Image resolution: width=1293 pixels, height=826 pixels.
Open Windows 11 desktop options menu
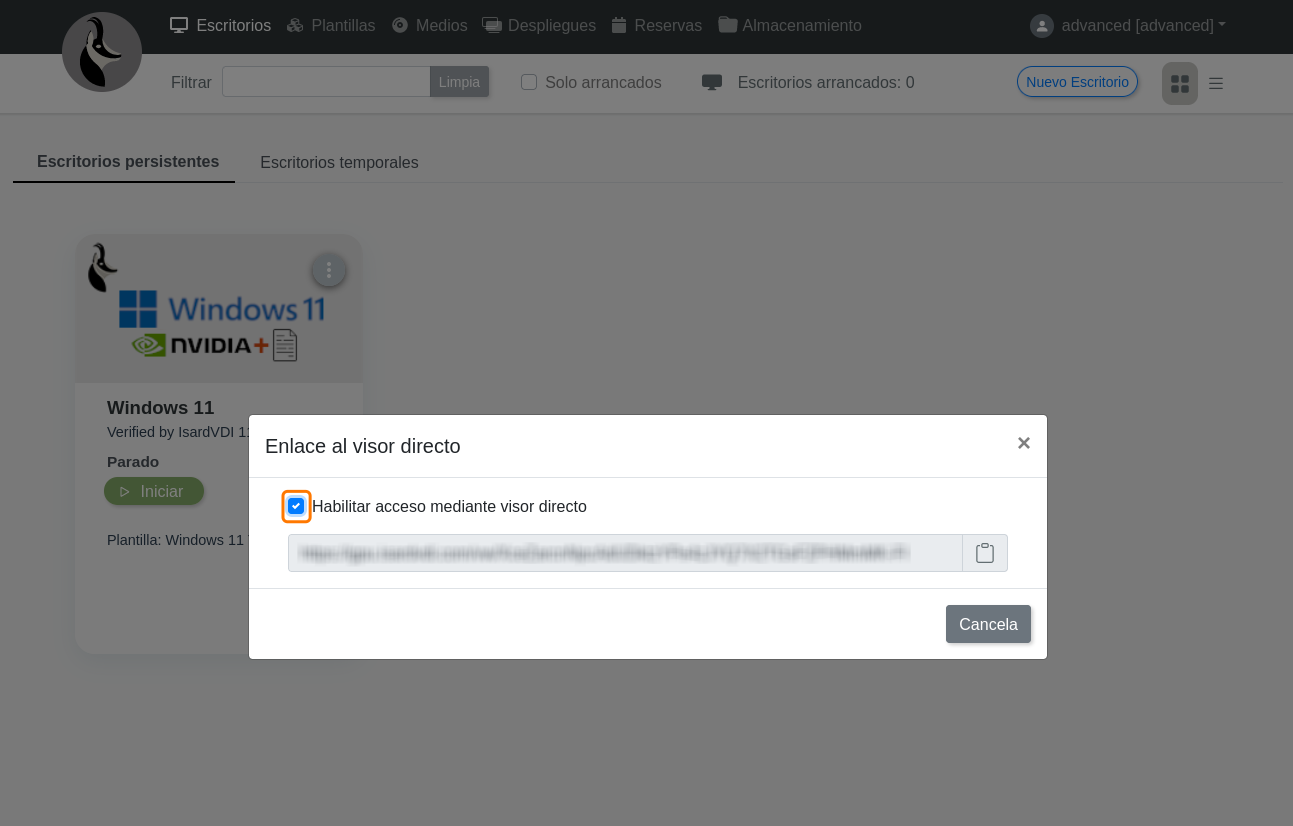coord(329,270)
